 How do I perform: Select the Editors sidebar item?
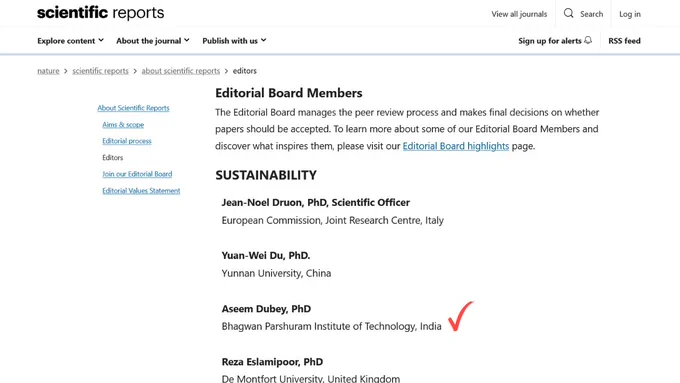tap(113, 157)
